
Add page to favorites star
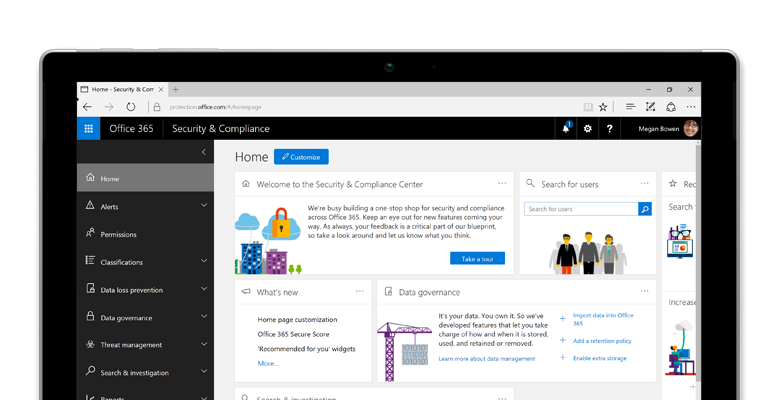point(603,107)
